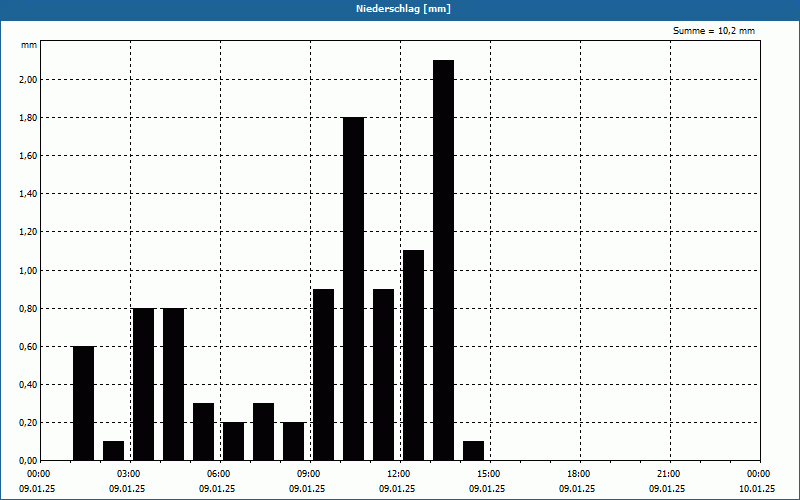Viewport: 800px width, 500px height.
Task: Click the 0,60 y-axis value
Action: click(x=28, y=346)
